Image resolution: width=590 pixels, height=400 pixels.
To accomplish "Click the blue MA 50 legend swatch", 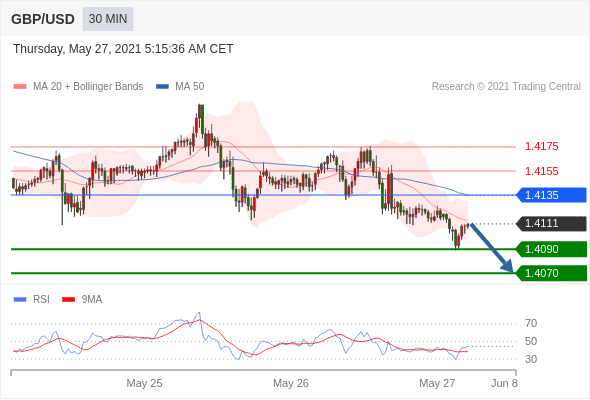I will (x=163, y=87).
